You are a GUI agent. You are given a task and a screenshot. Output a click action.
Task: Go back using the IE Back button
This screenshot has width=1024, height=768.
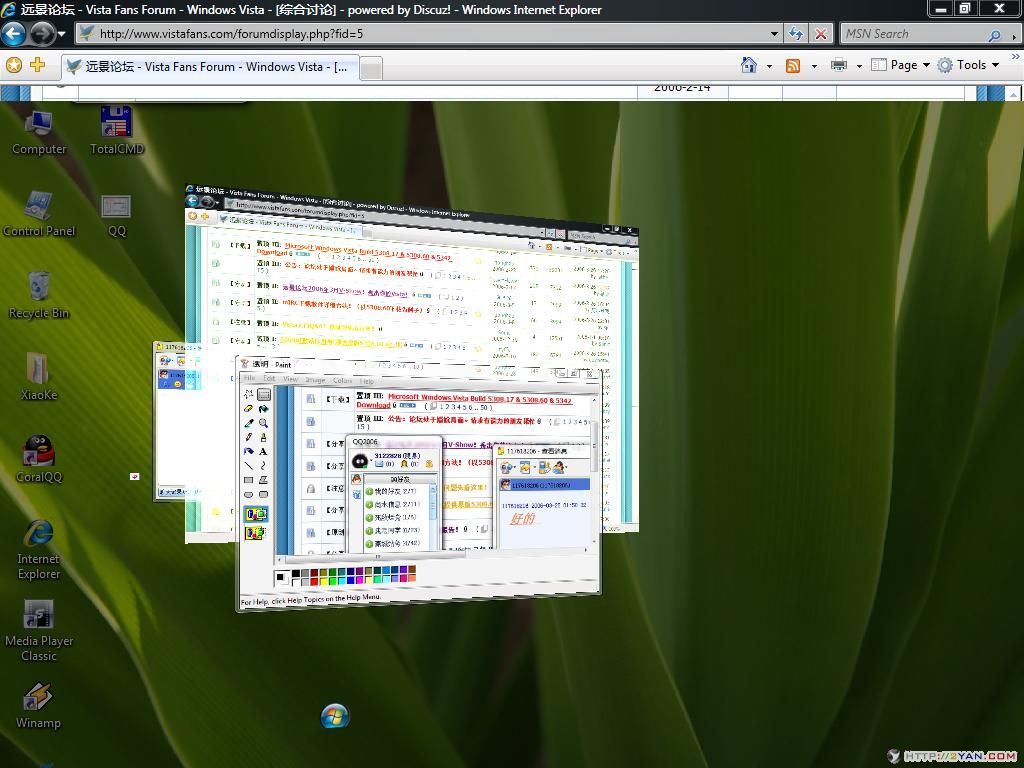pos(14,34)
